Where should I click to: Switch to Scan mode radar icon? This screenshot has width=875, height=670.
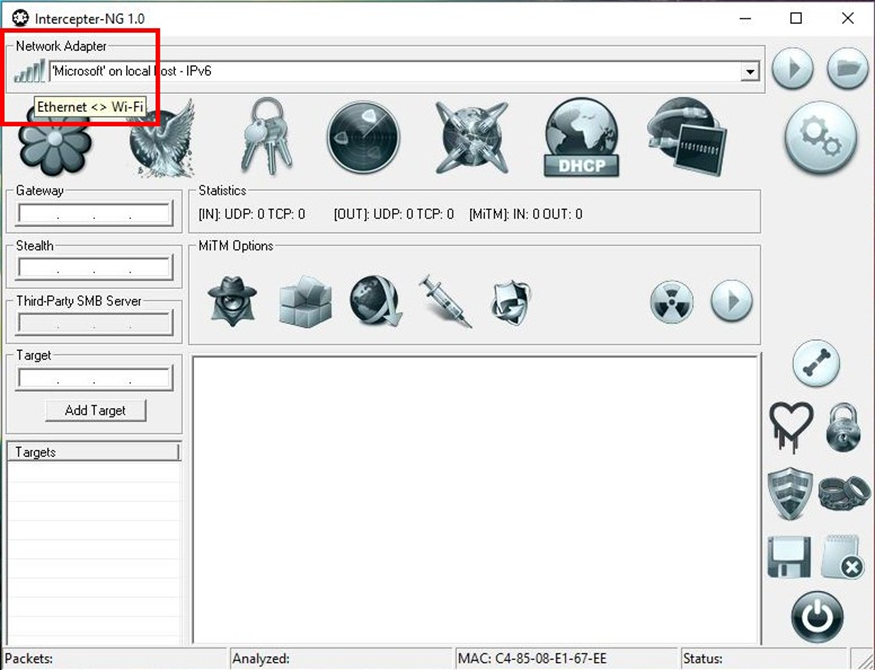363,137
